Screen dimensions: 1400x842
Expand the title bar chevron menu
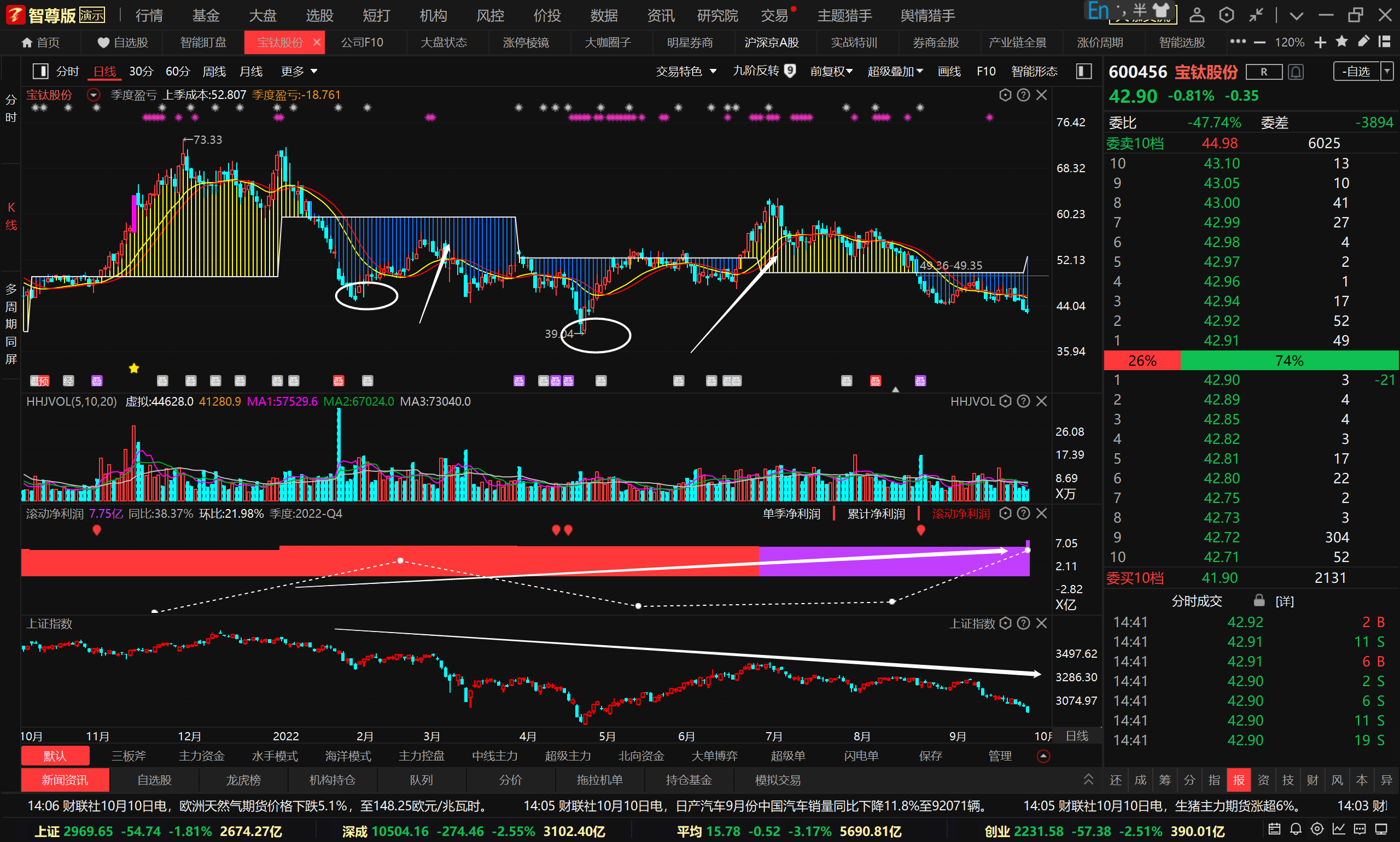[x=1296, y=16]
